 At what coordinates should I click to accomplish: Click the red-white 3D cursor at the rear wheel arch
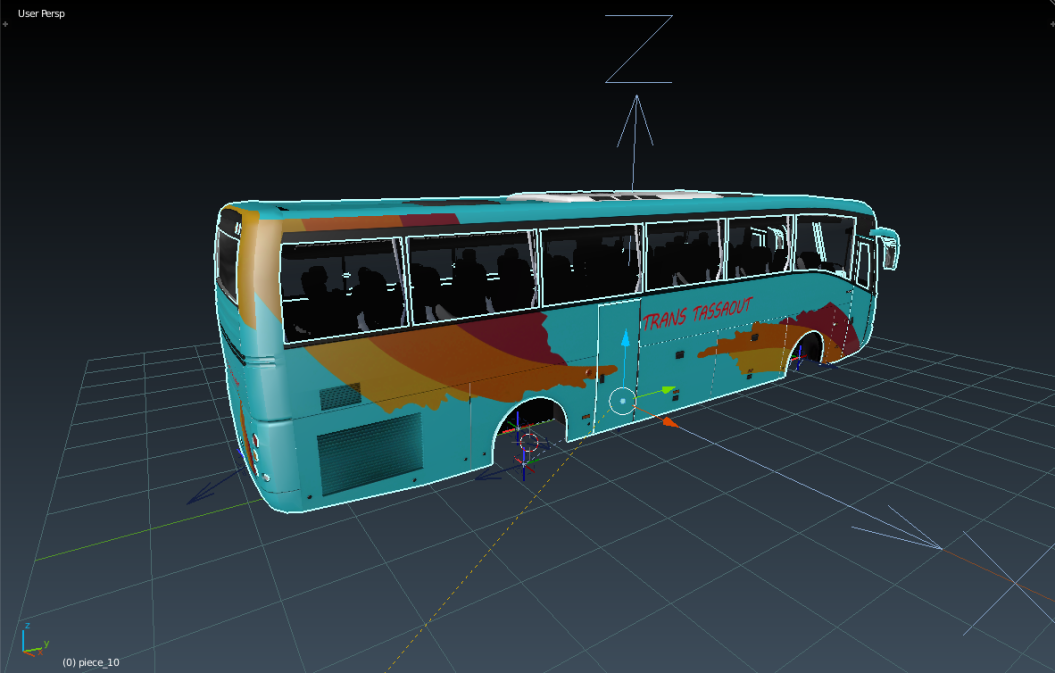(x=528, y=442)
